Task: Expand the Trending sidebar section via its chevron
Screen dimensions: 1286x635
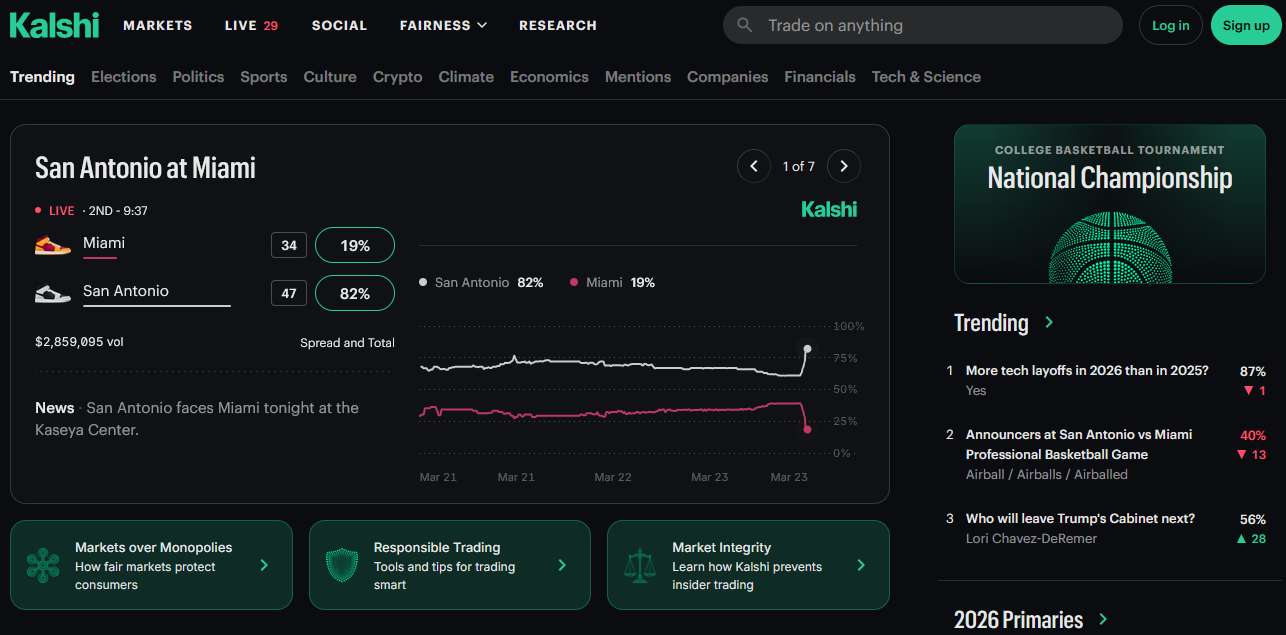Action: tap(1049, 323)
